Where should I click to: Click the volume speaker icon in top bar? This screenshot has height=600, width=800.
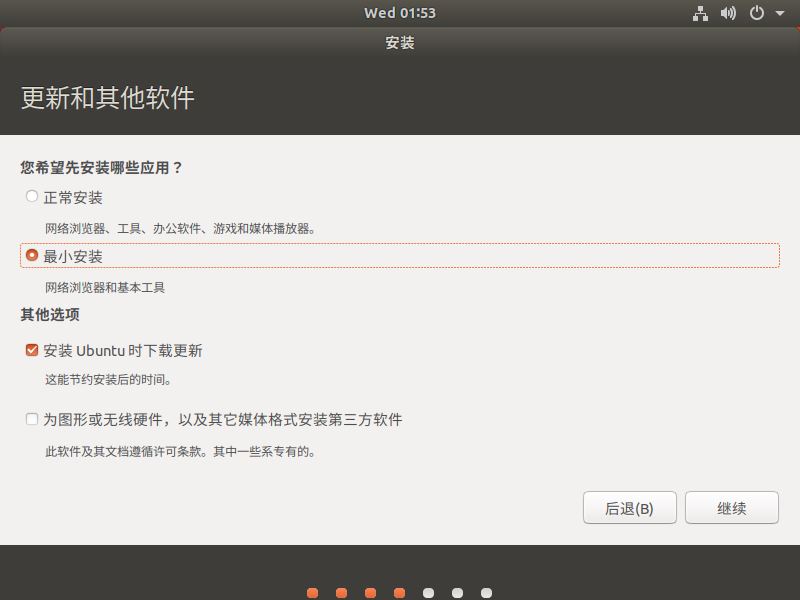tap(728, 13)
